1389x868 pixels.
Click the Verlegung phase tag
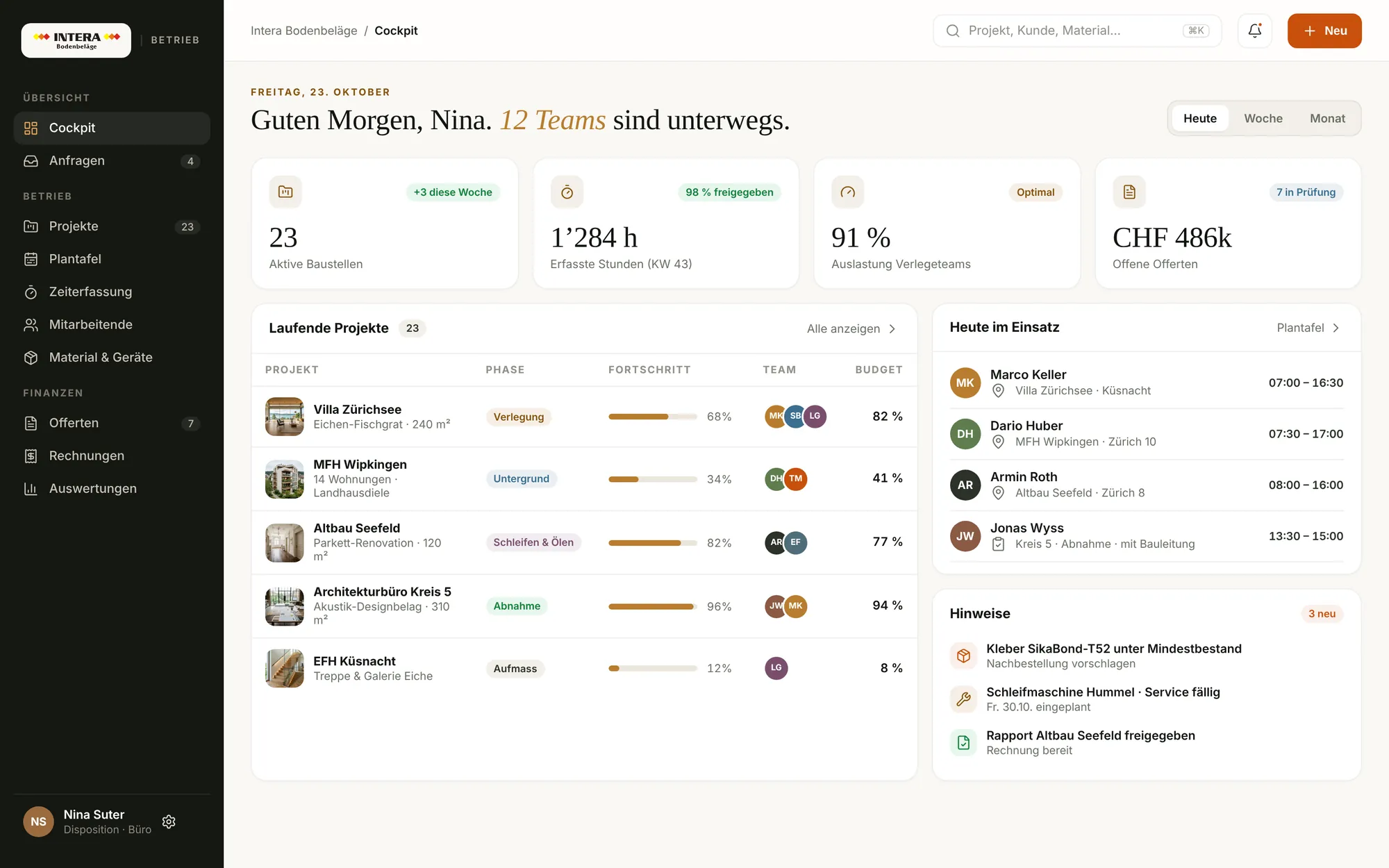click(518, 417)
